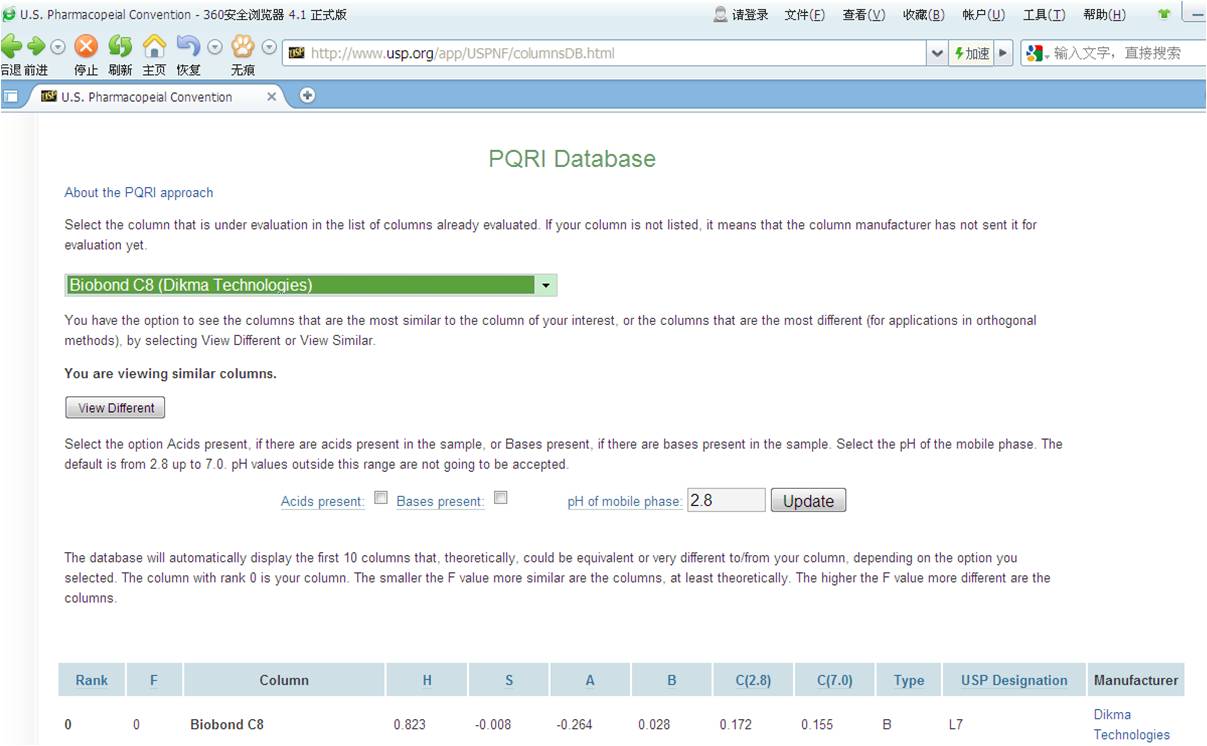Open the Google search engine selector icon

(1036, 53)
